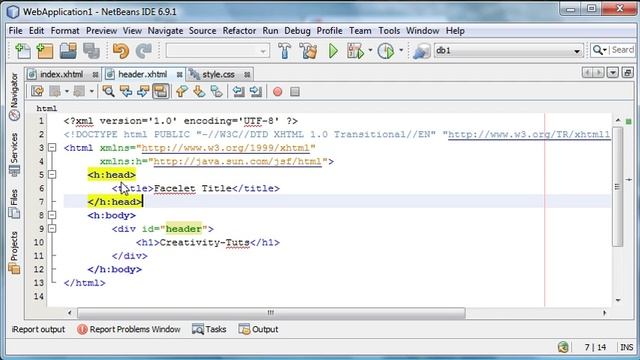Click in the Search input field
Image resolution: width=640 pixels, height=360 pixels.
click(x=622, y=50)
